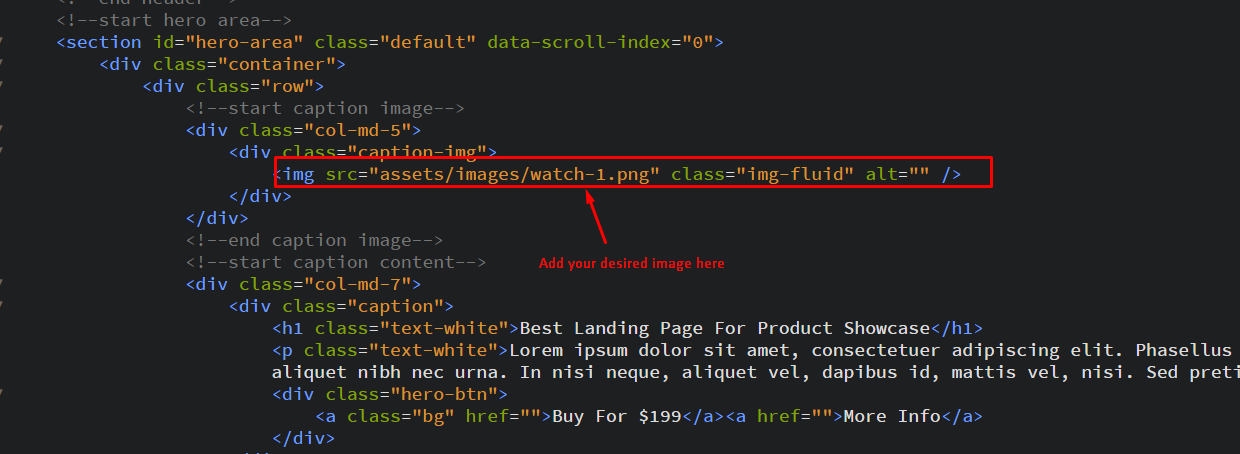Click the 'More Info' anchor text

(892, 416)
